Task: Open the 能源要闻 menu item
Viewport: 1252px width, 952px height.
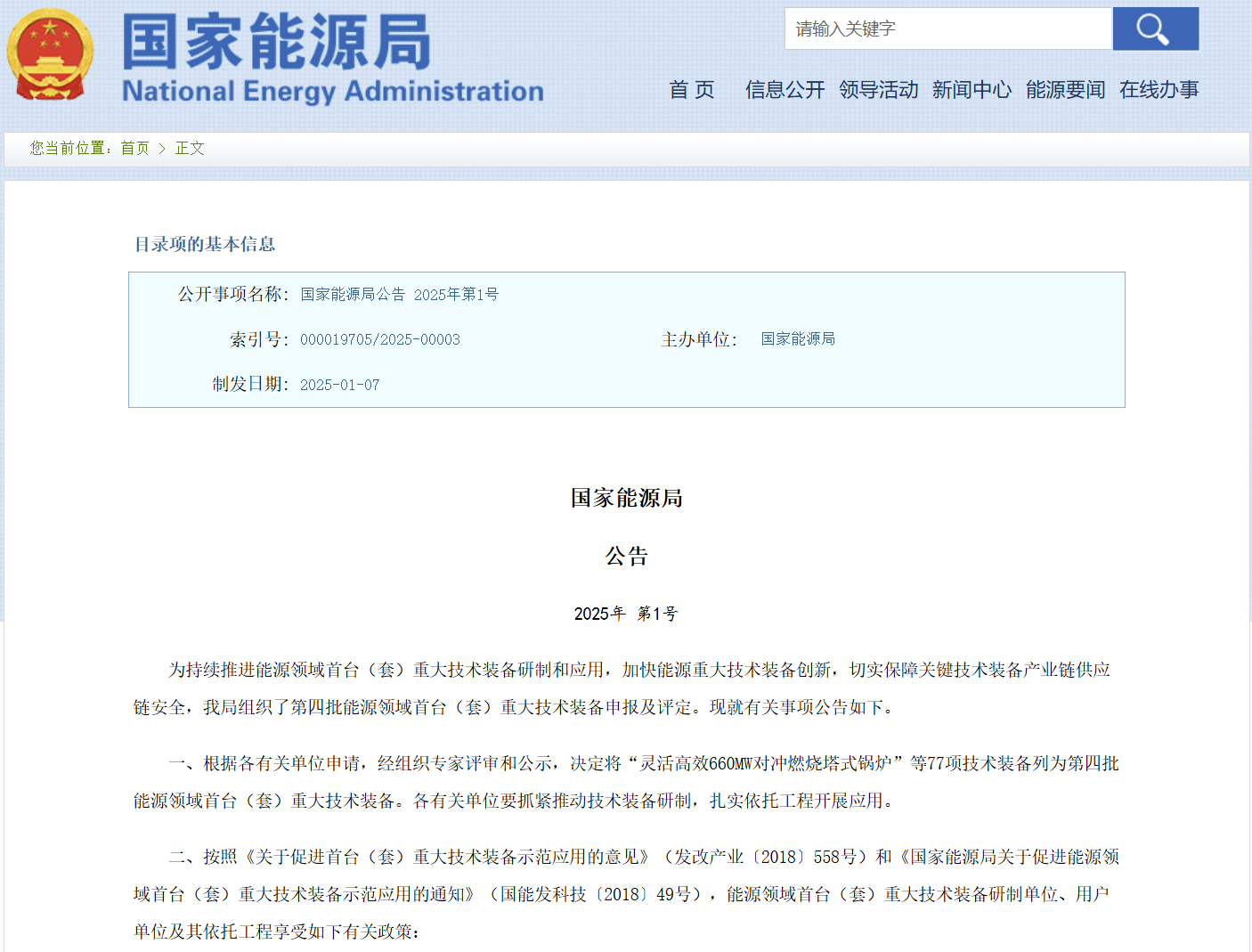Action: (1065, 90)
